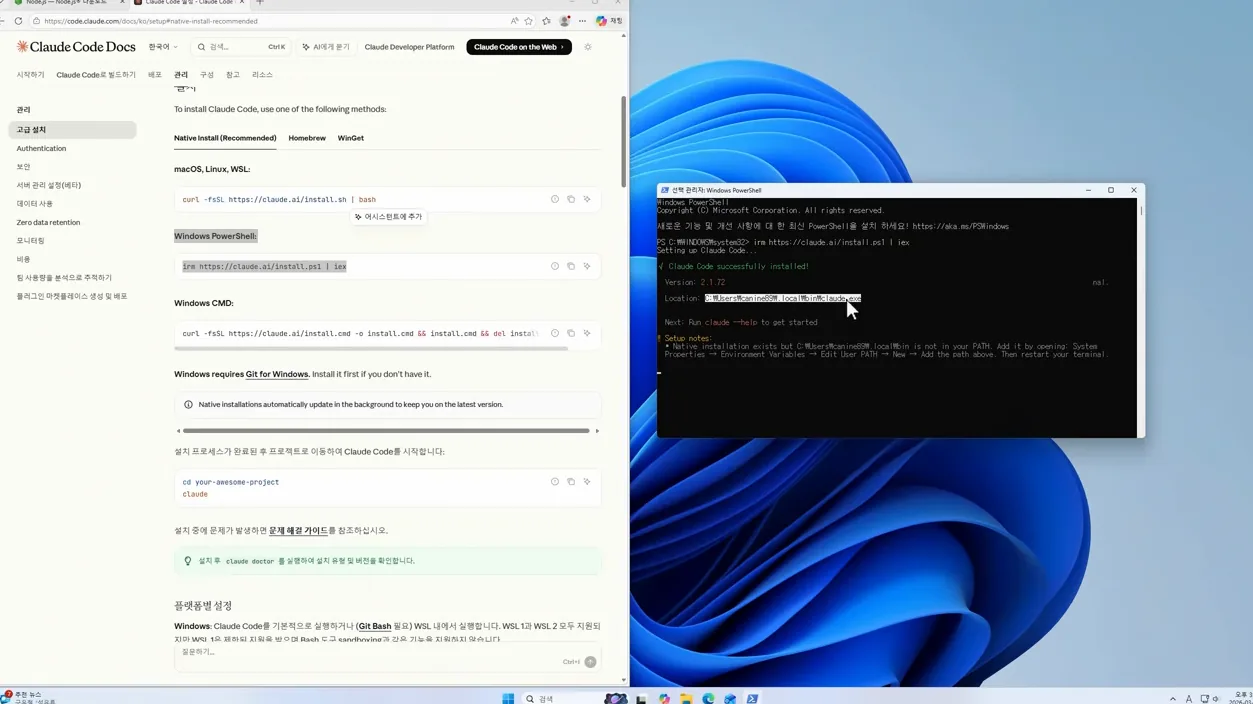The height and width of the screenshot is (704, 1253).
Task: Submit the question with the arrow button
Action: tap(590, 662)
